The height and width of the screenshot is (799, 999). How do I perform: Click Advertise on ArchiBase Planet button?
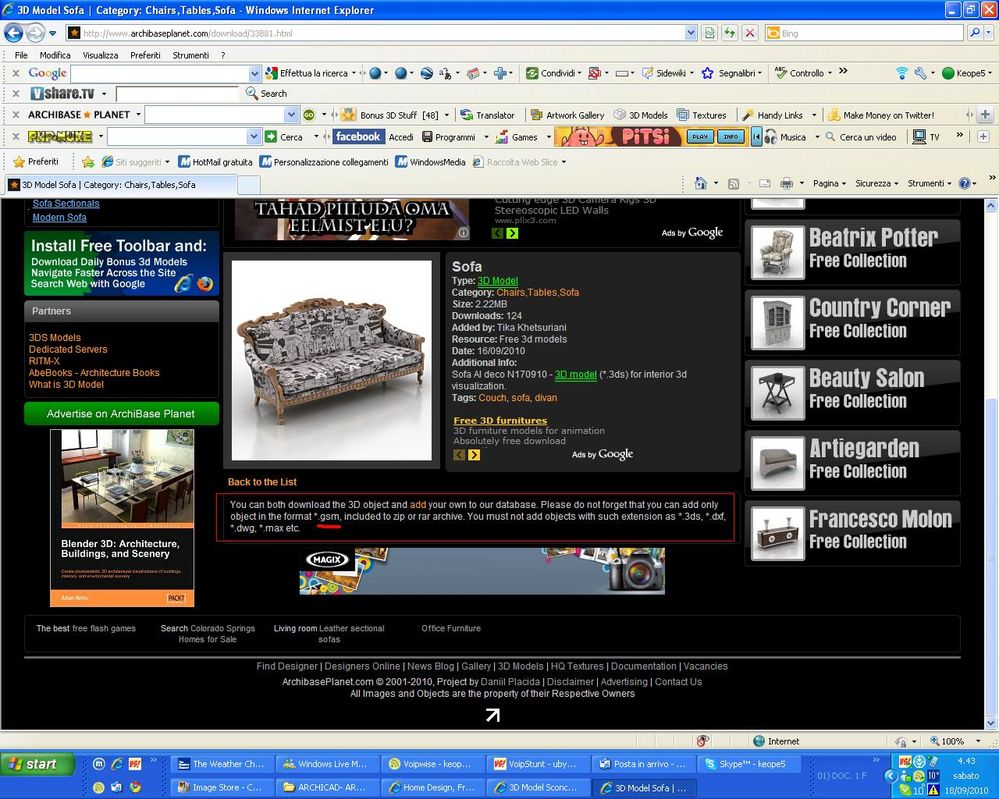click(121, 414)
